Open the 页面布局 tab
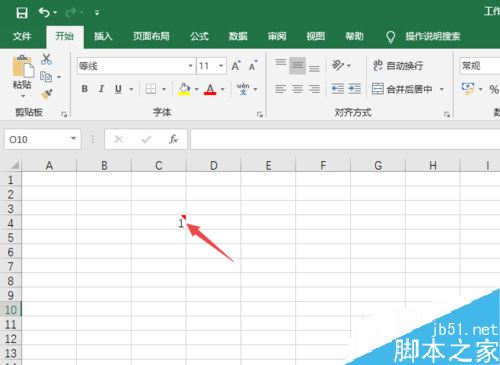 (151, 36)
